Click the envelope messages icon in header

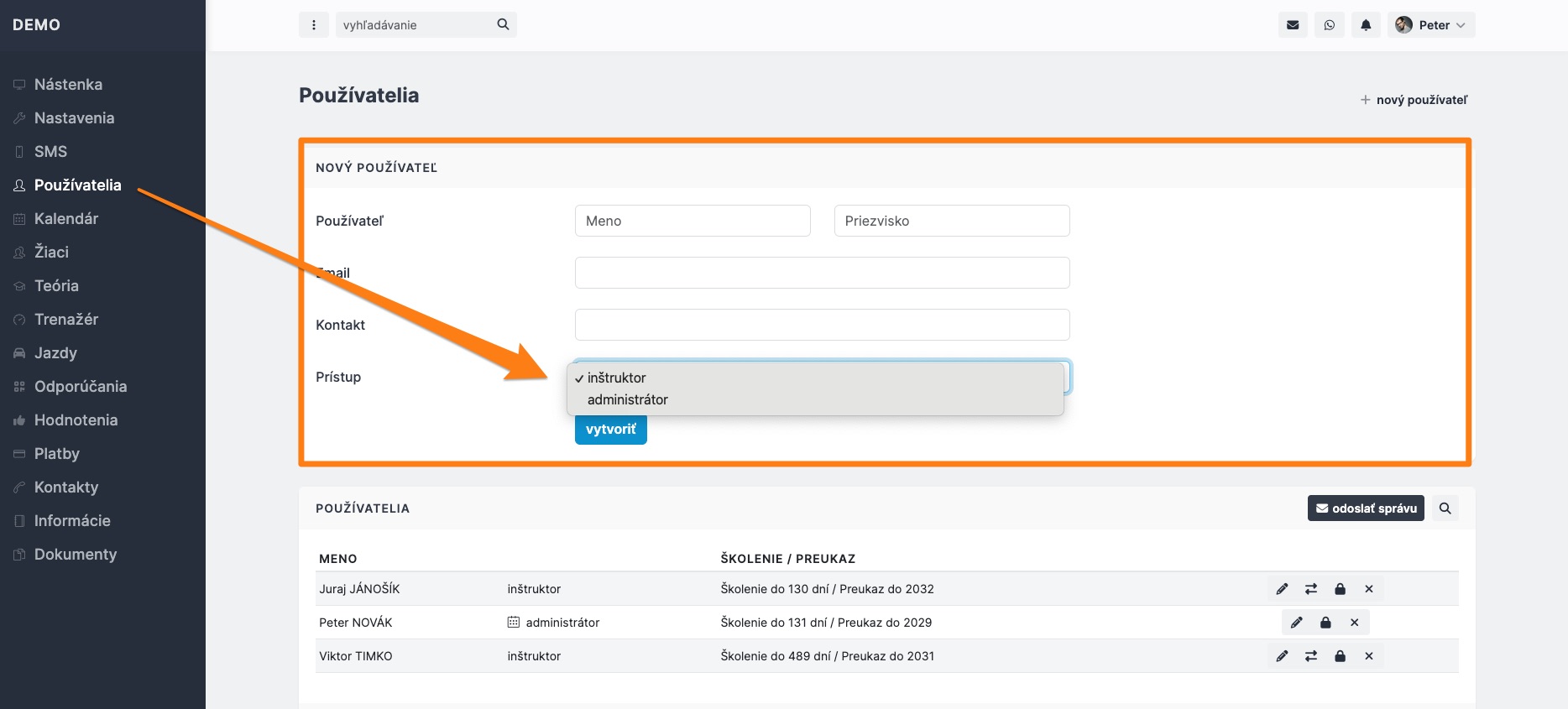click(x=1293, y=25)
